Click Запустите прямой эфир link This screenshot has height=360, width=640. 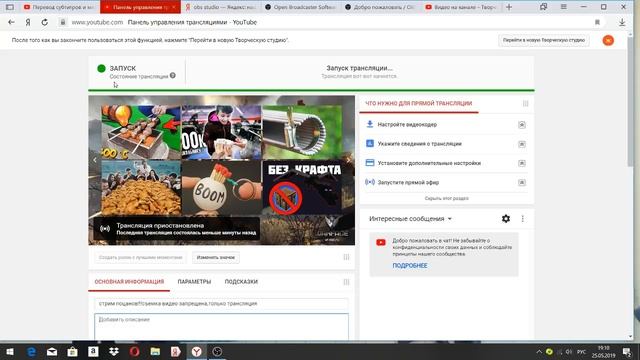pyautogui.click(x=408, y=182)
